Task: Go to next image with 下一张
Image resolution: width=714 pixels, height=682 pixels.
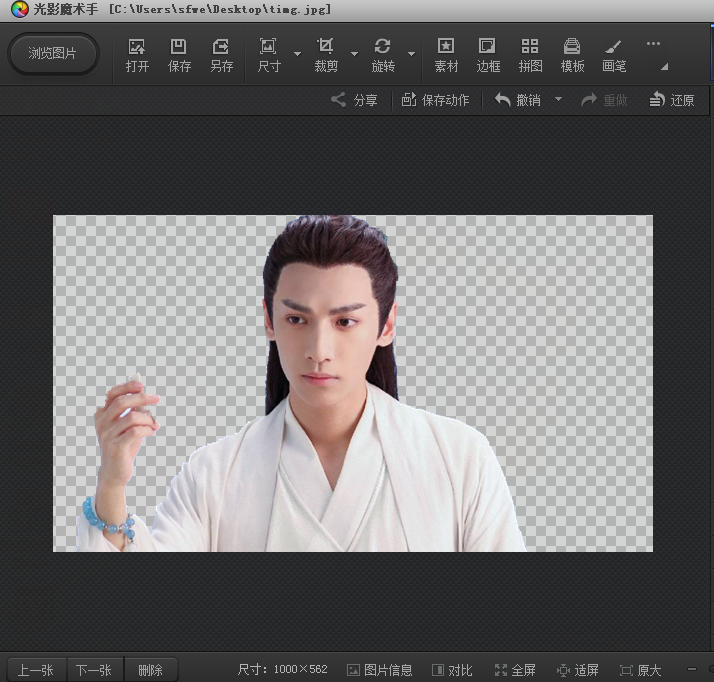Action: [x=93, y=670]
